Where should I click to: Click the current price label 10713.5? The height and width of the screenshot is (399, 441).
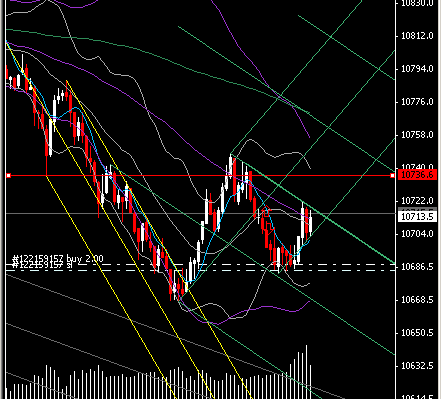coord(417,217)
